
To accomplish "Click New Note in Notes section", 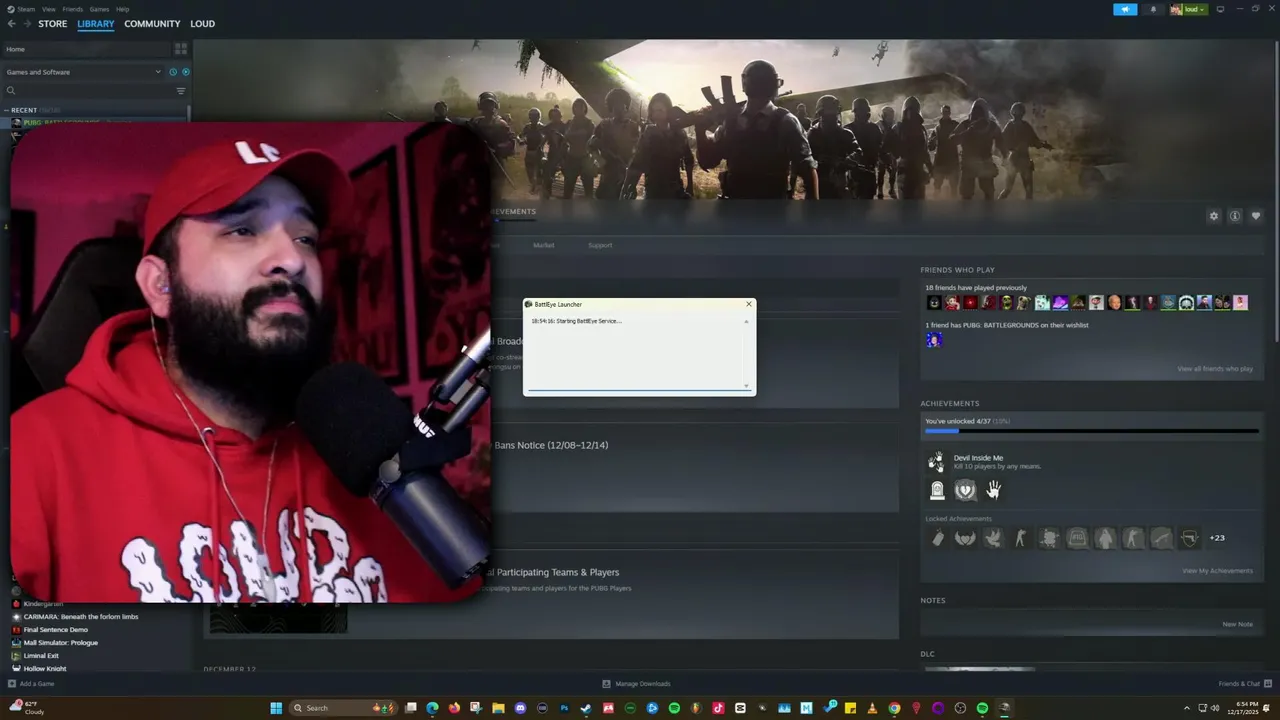I will click(x=1237, y=624).
